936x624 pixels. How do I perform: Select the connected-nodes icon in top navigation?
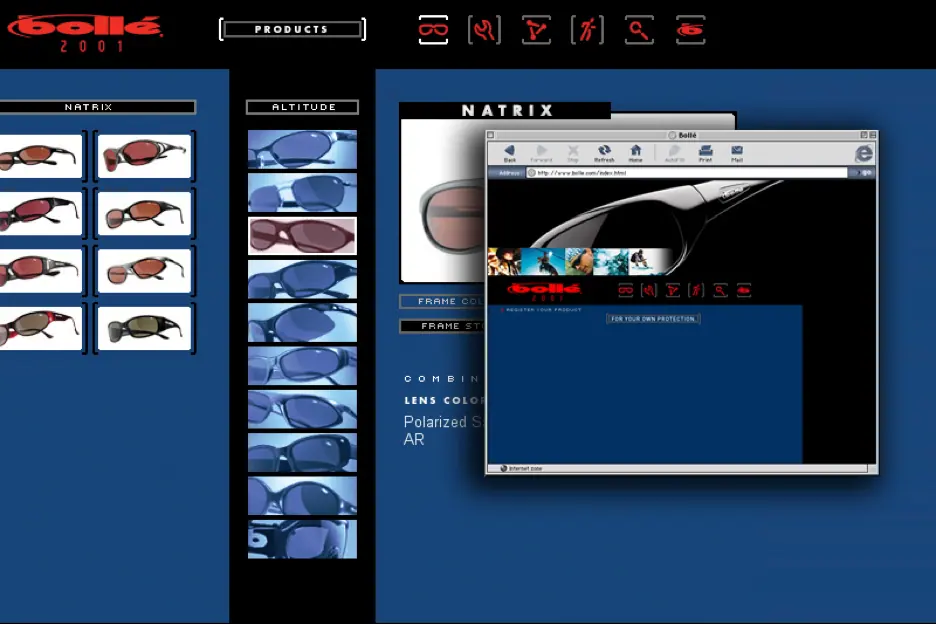coord(536,29)
